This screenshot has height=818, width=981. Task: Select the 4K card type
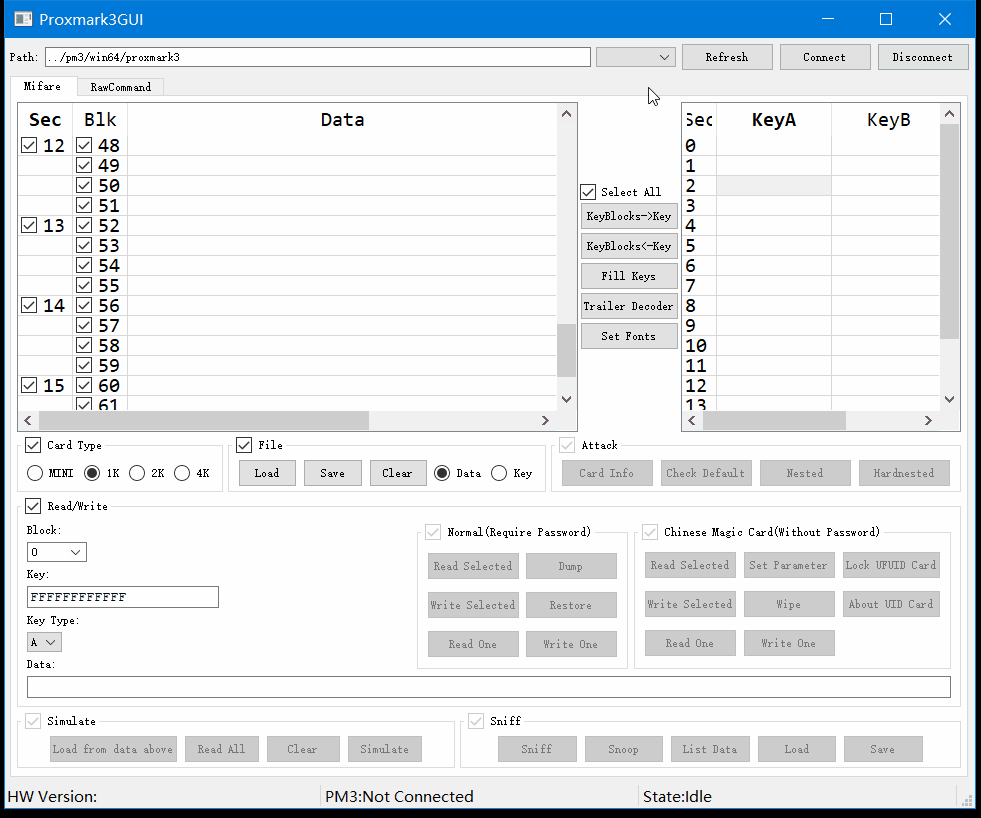183,473
